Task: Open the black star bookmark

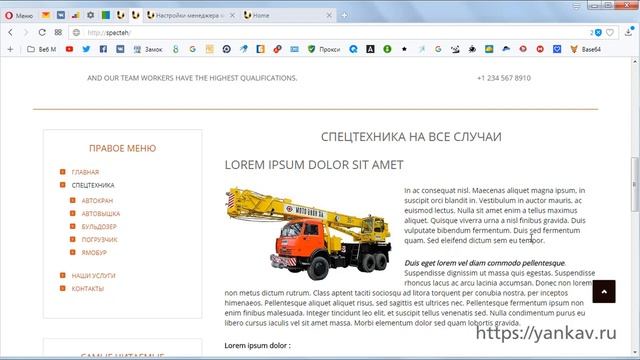Action: 404,49
